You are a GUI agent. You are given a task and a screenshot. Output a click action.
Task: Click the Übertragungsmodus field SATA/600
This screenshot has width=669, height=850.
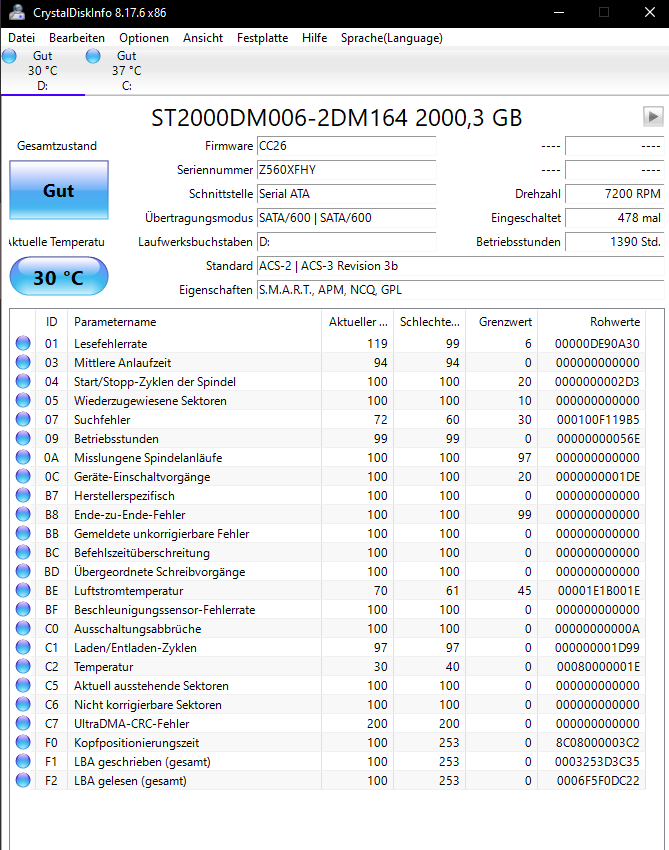point(346,217)
